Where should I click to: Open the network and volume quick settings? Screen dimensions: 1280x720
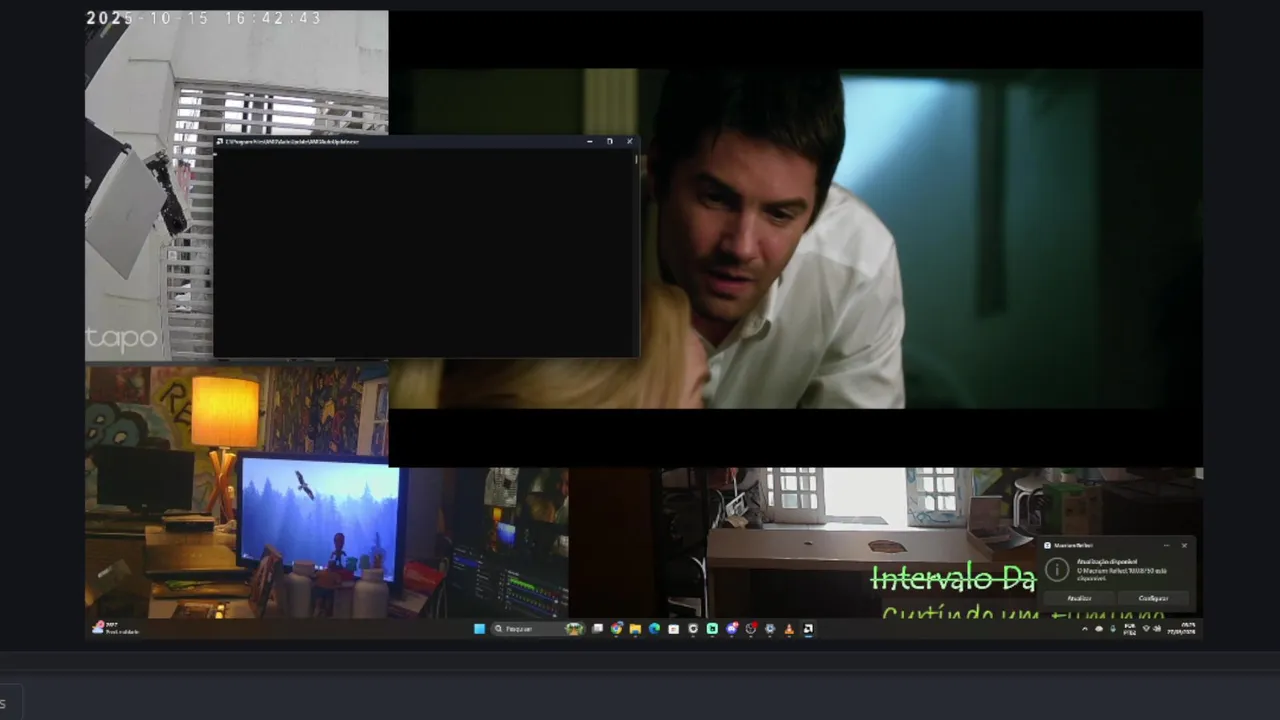point(1152,629)
